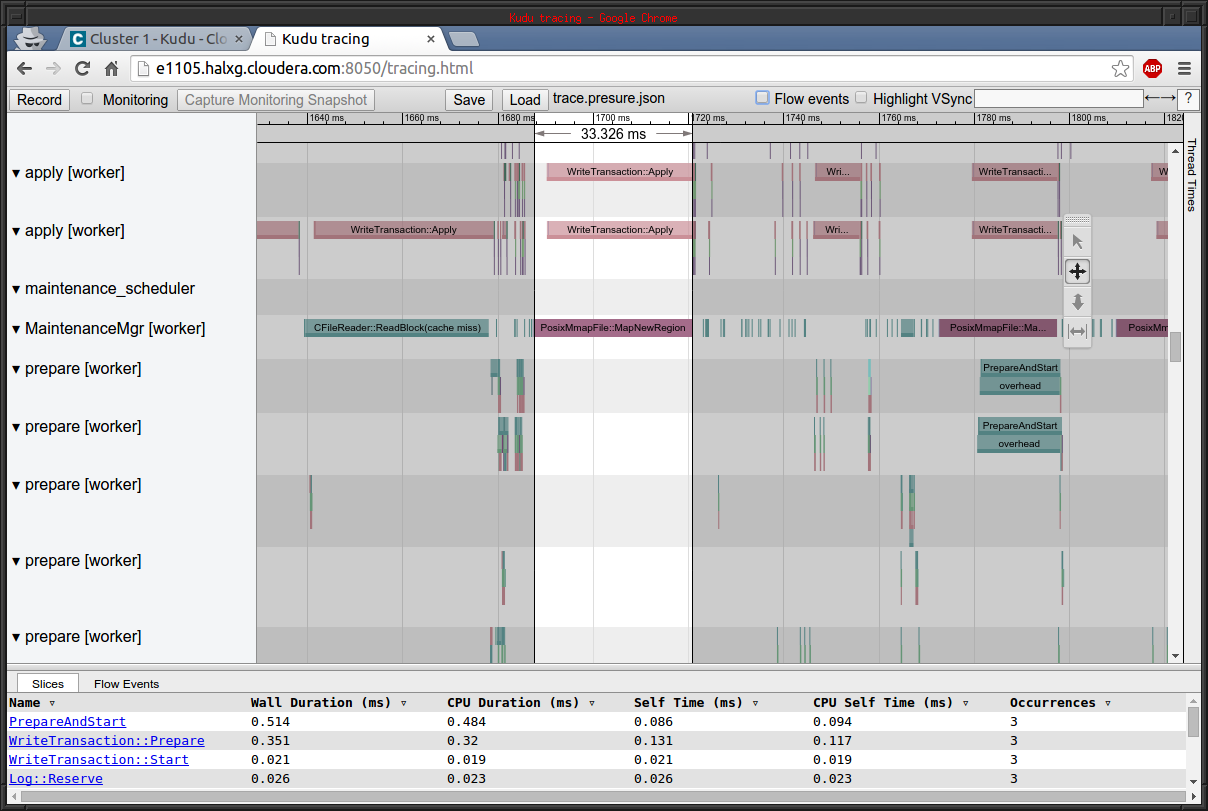Switch to Cluster 1 - Kudu browser tab
This screenshot has width=1208, height=811.
pos(150,39)
